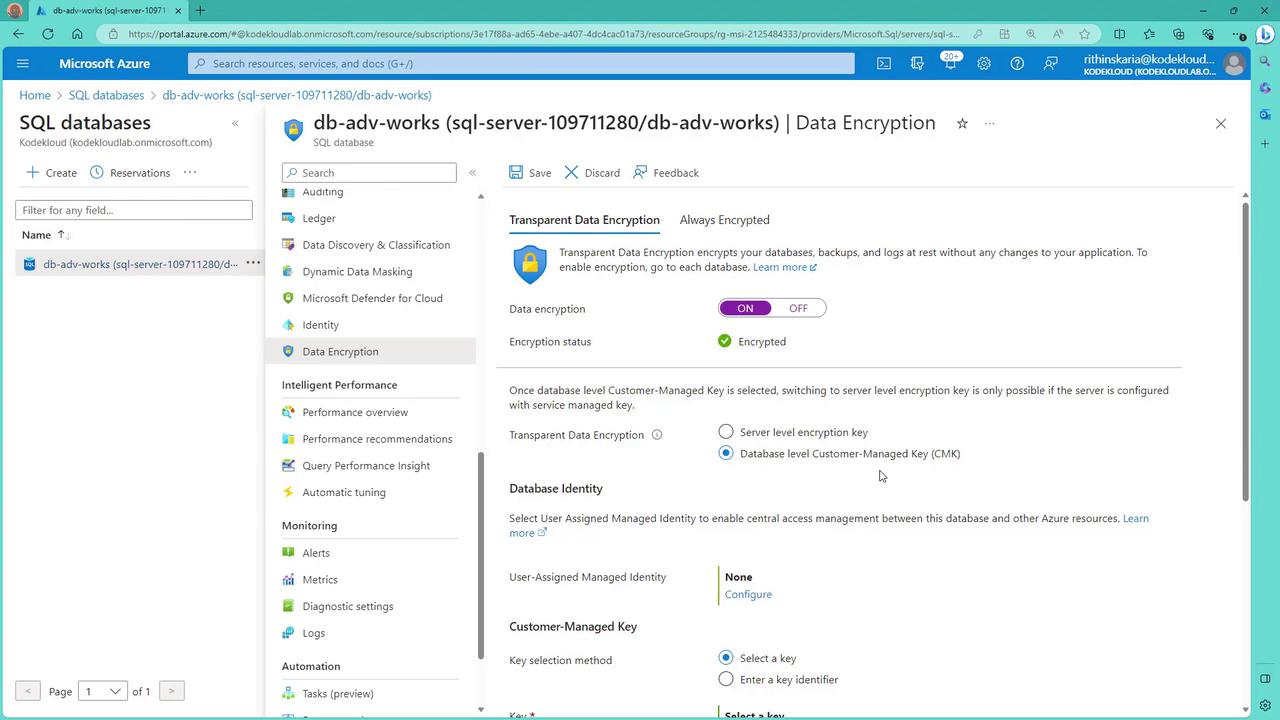Collapse the resource menu with chevrons
1280x720 pixels.
point(472,172)
